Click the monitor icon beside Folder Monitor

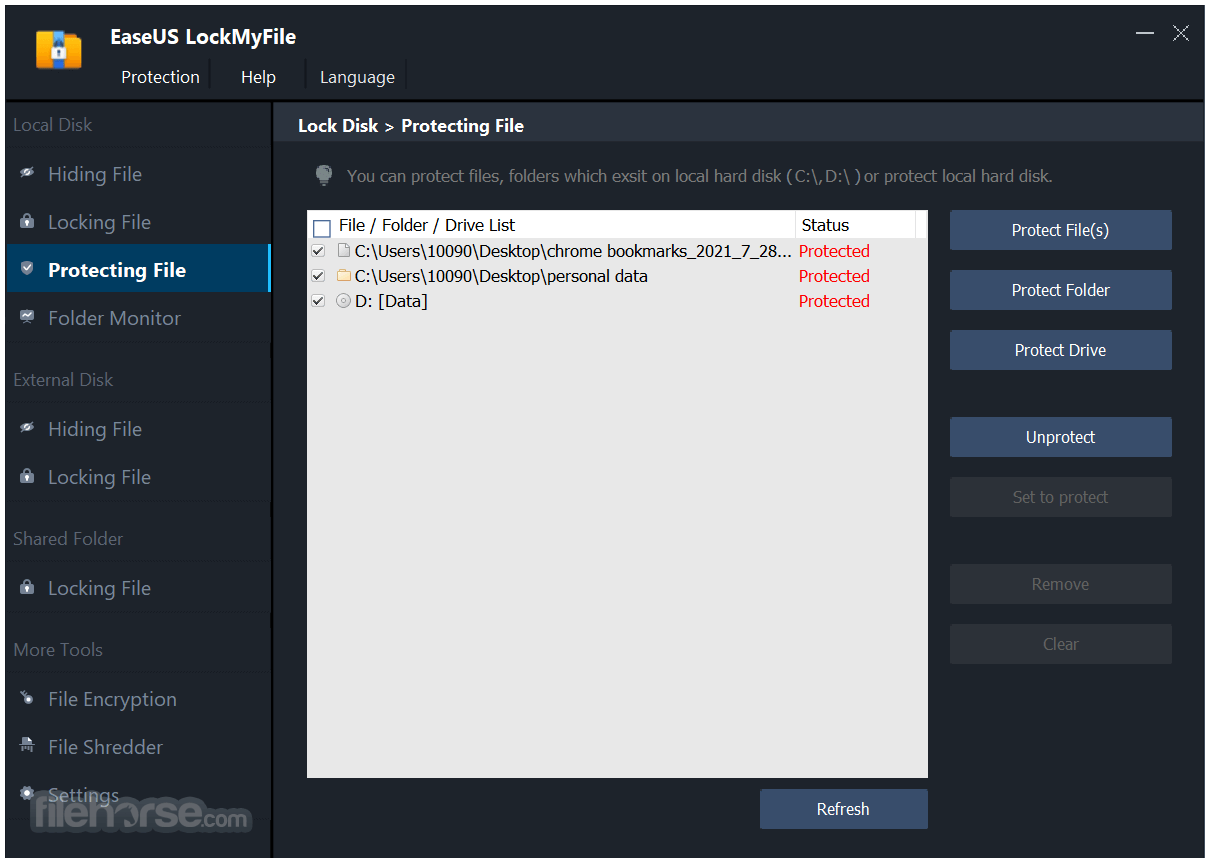pyautogui.click(x=27, y=317)
